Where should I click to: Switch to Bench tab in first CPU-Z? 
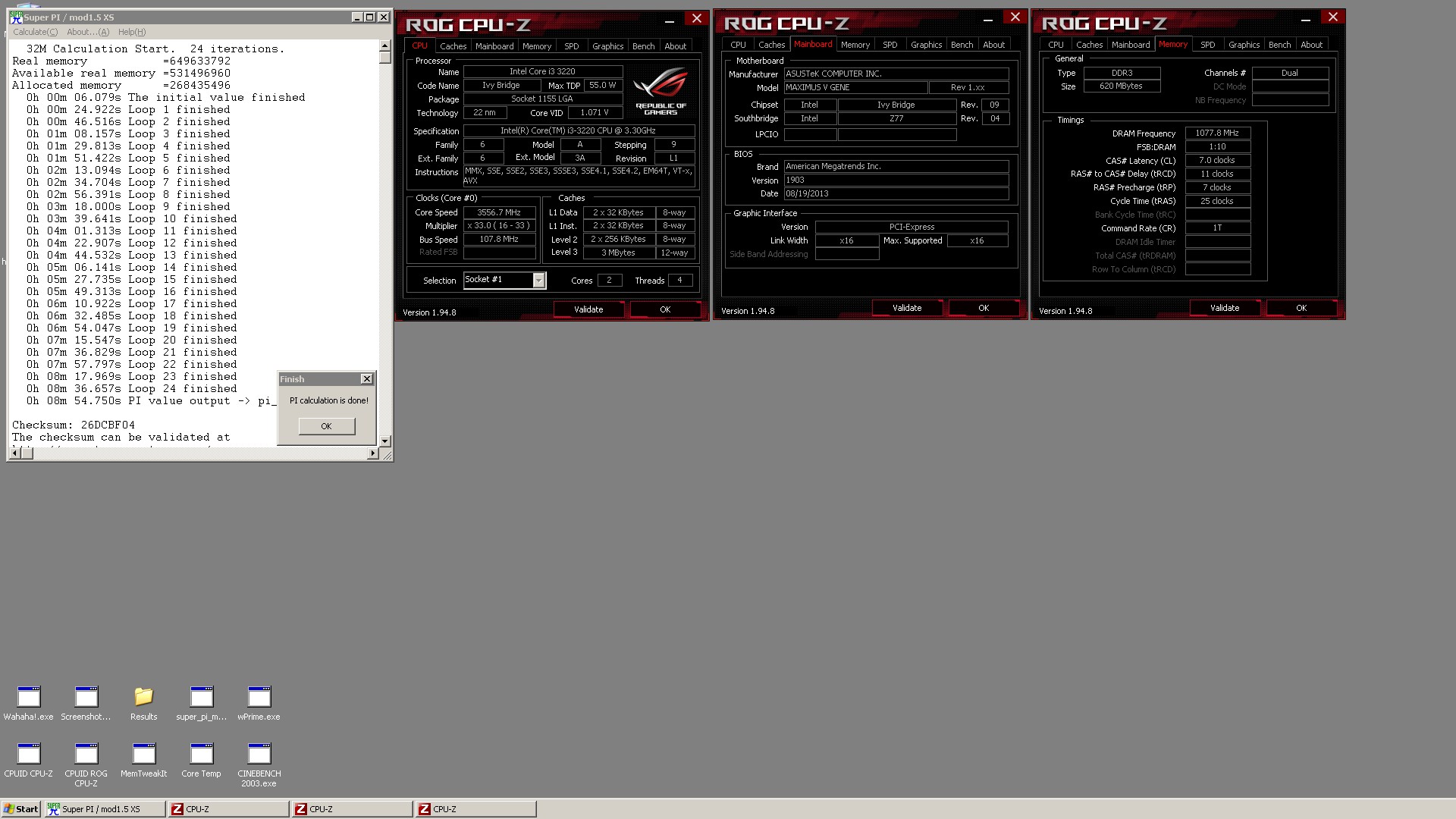(x=644, y=46)
